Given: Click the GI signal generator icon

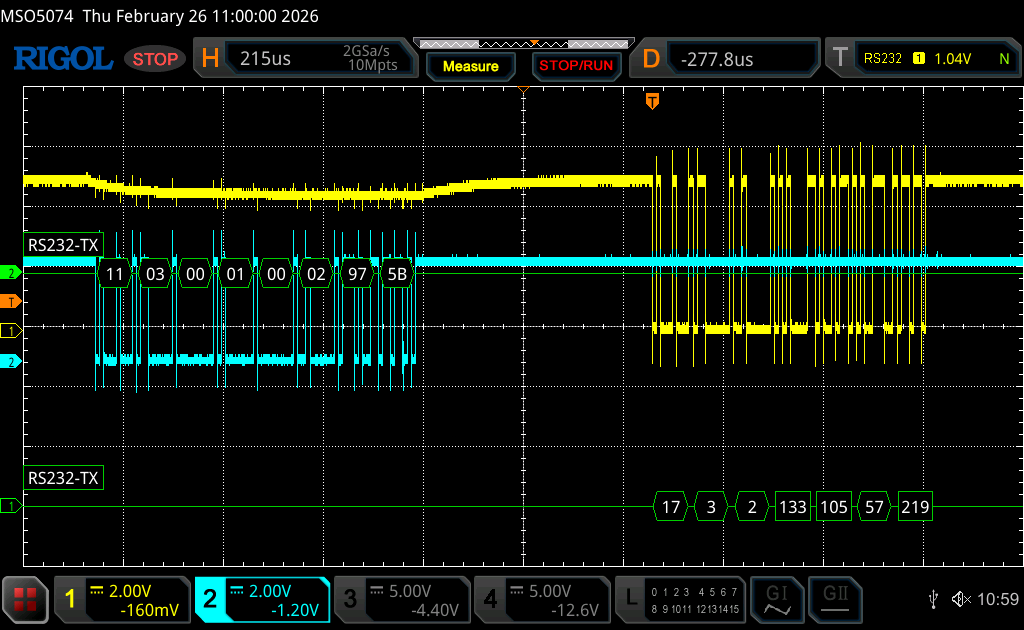Looking at the screenshot, I should (777, 598).
